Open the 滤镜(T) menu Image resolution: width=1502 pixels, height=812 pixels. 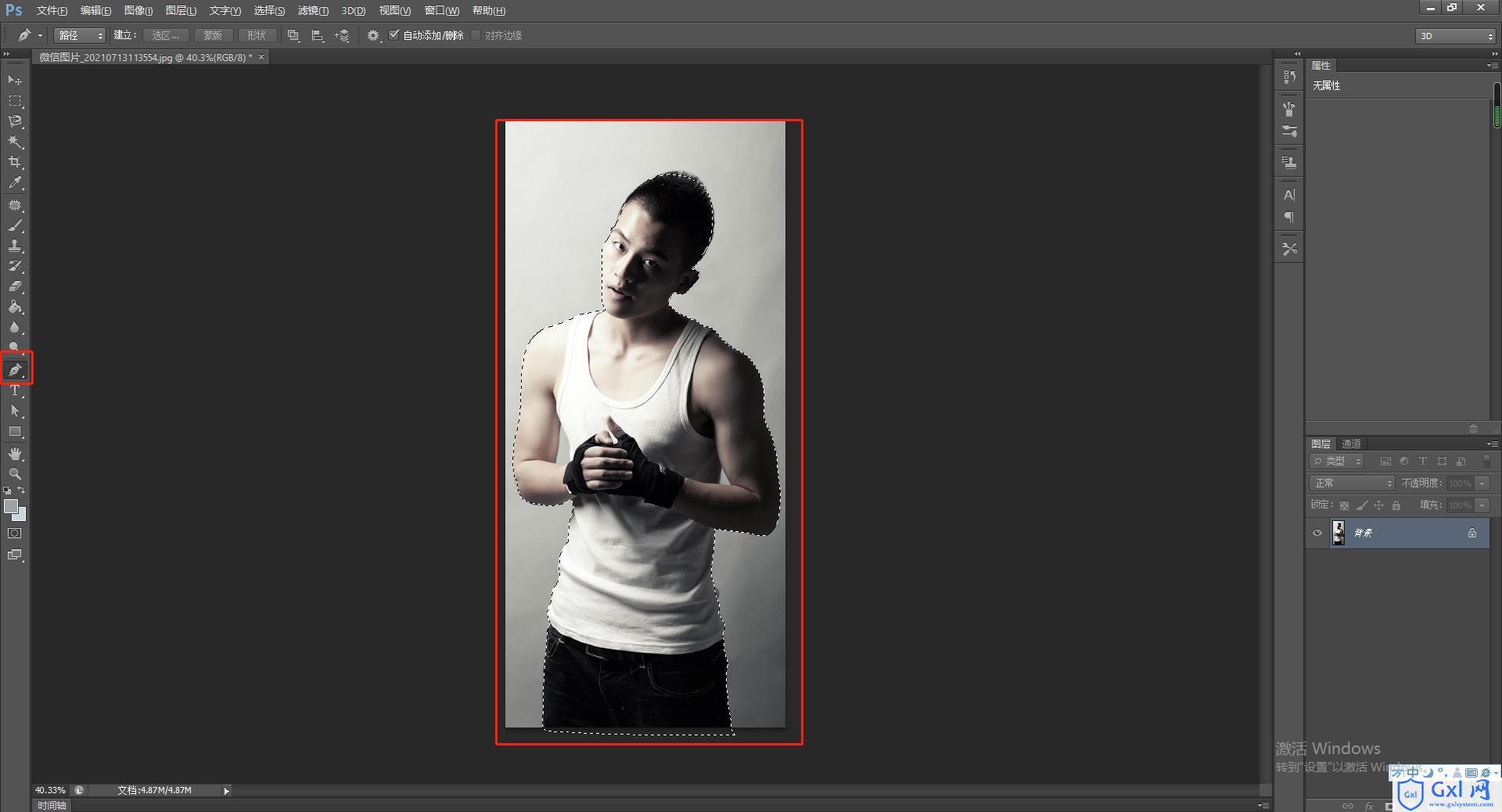click(x=313, y=10)
